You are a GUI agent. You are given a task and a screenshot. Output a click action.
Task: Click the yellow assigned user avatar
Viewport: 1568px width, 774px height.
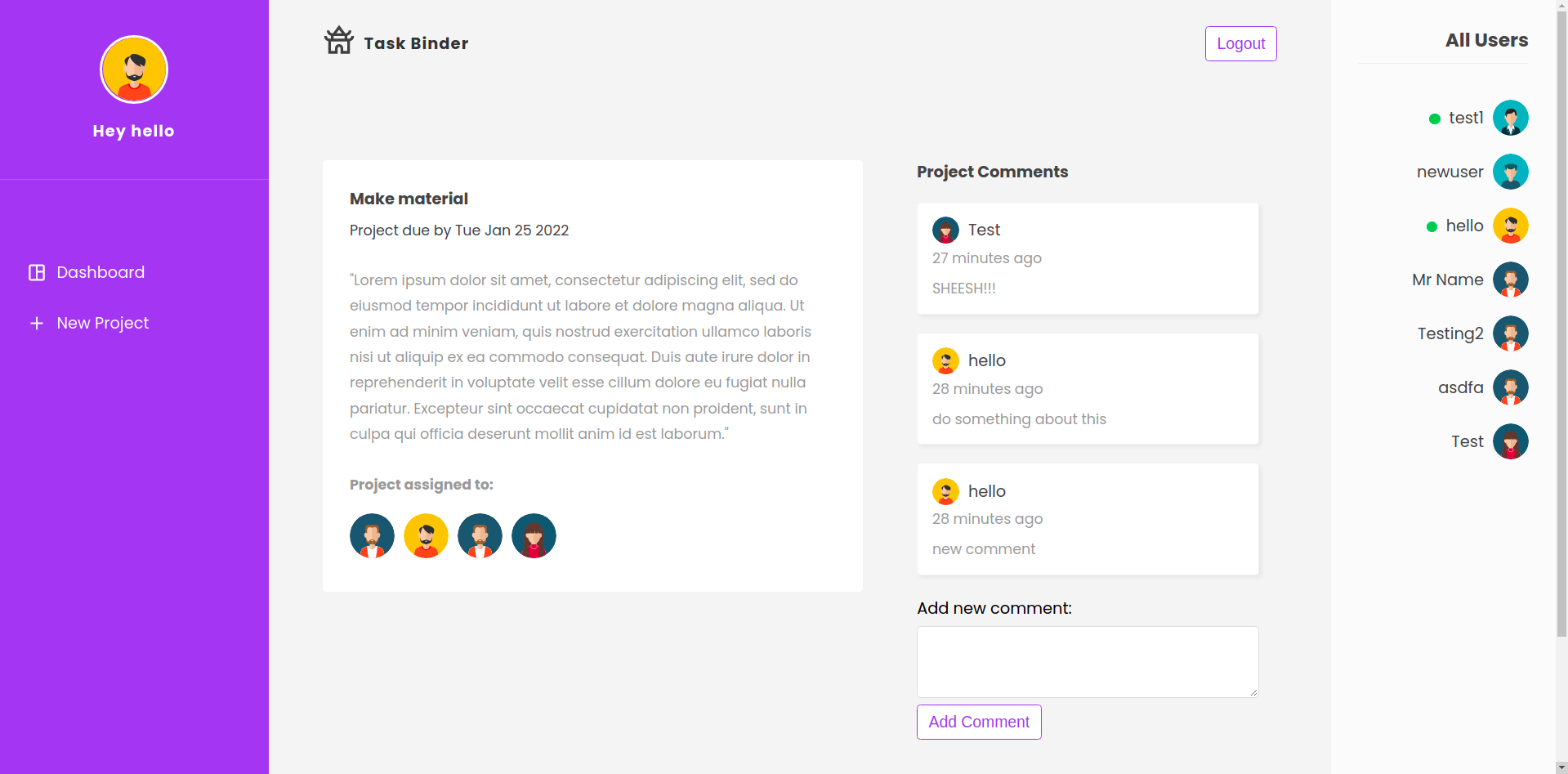[x=426, y=535]
